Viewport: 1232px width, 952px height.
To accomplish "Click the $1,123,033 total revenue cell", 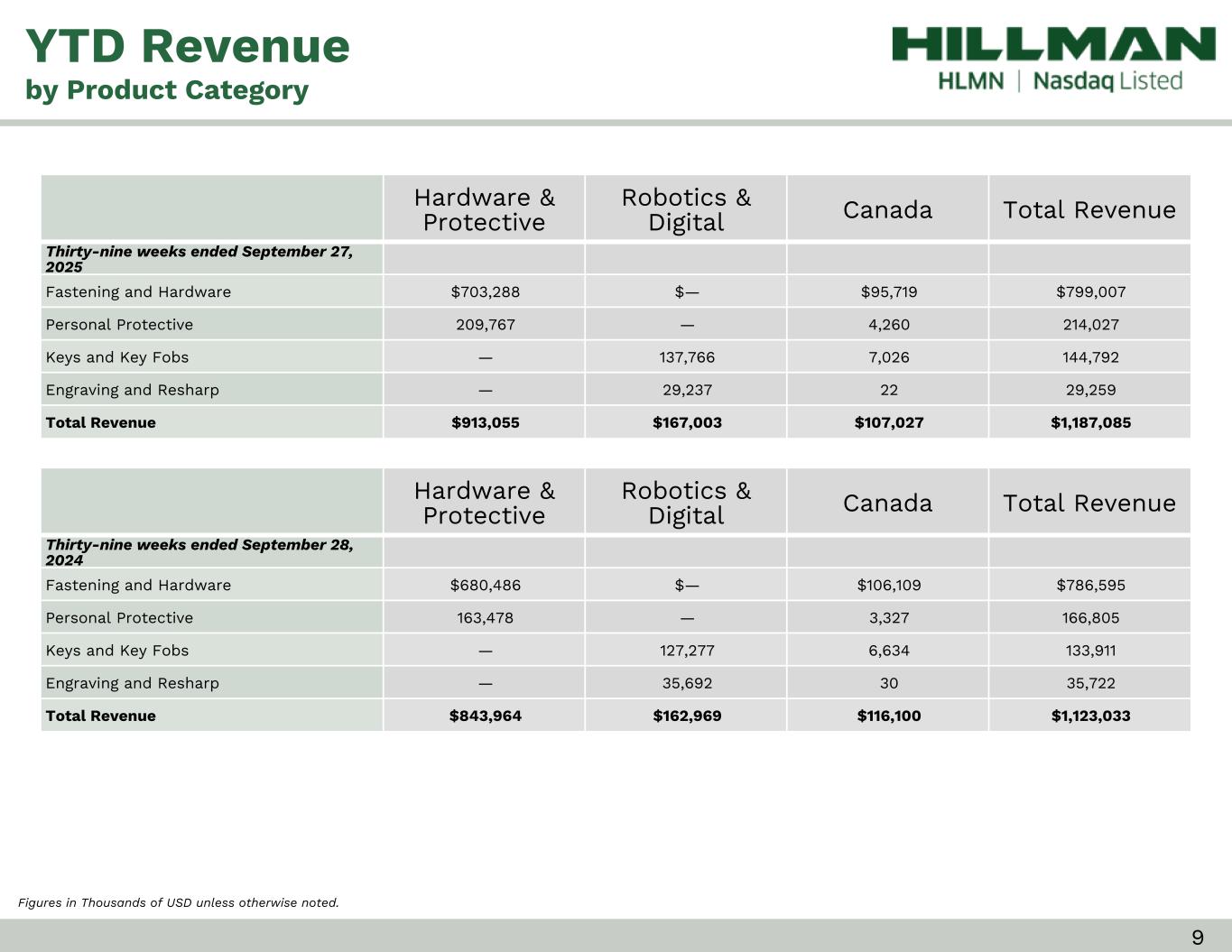I will tap(1090, 716).
